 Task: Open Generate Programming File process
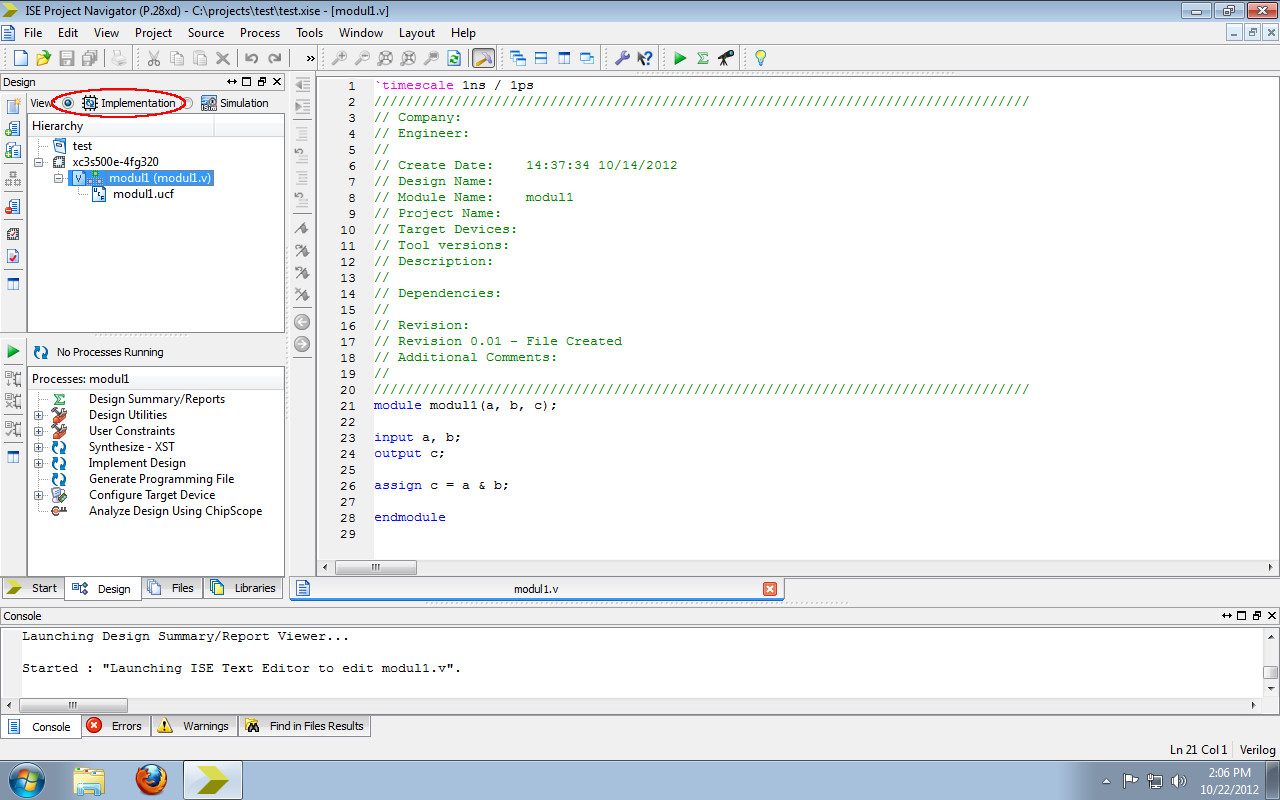coord(160,478)
